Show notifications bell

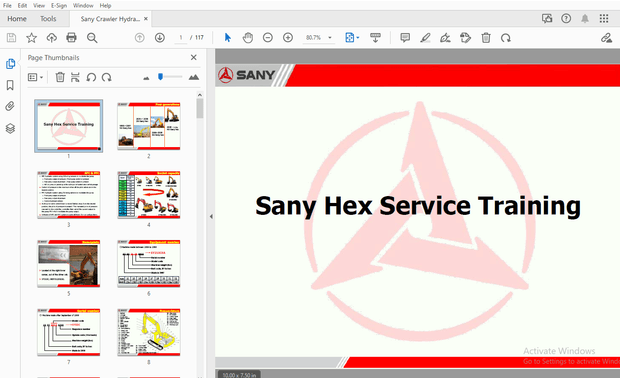pos(585,19)
